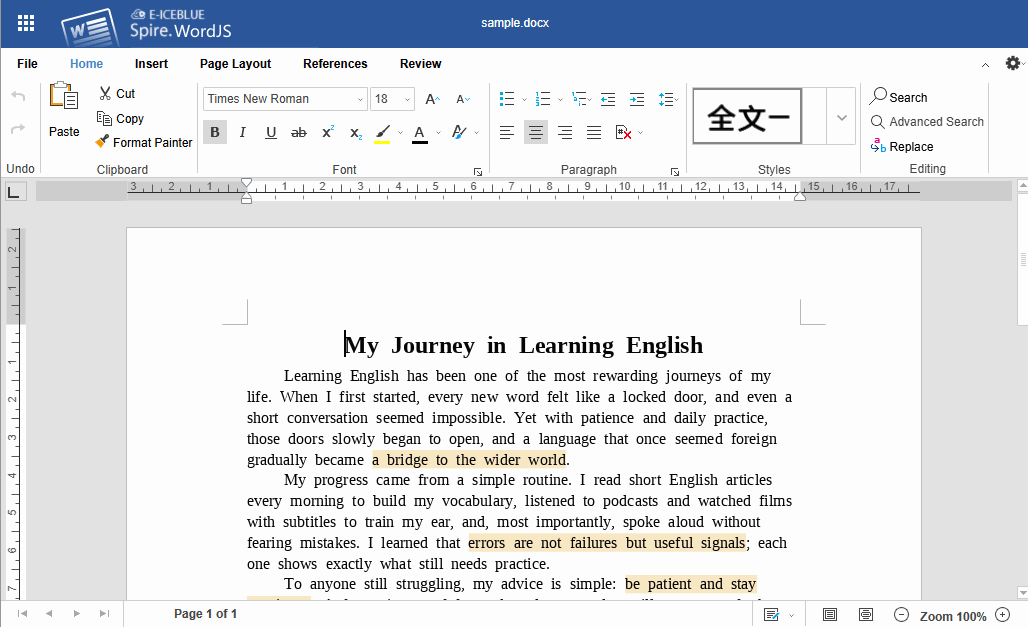
Task: Expand the Styles gallery
Action: 842,117
